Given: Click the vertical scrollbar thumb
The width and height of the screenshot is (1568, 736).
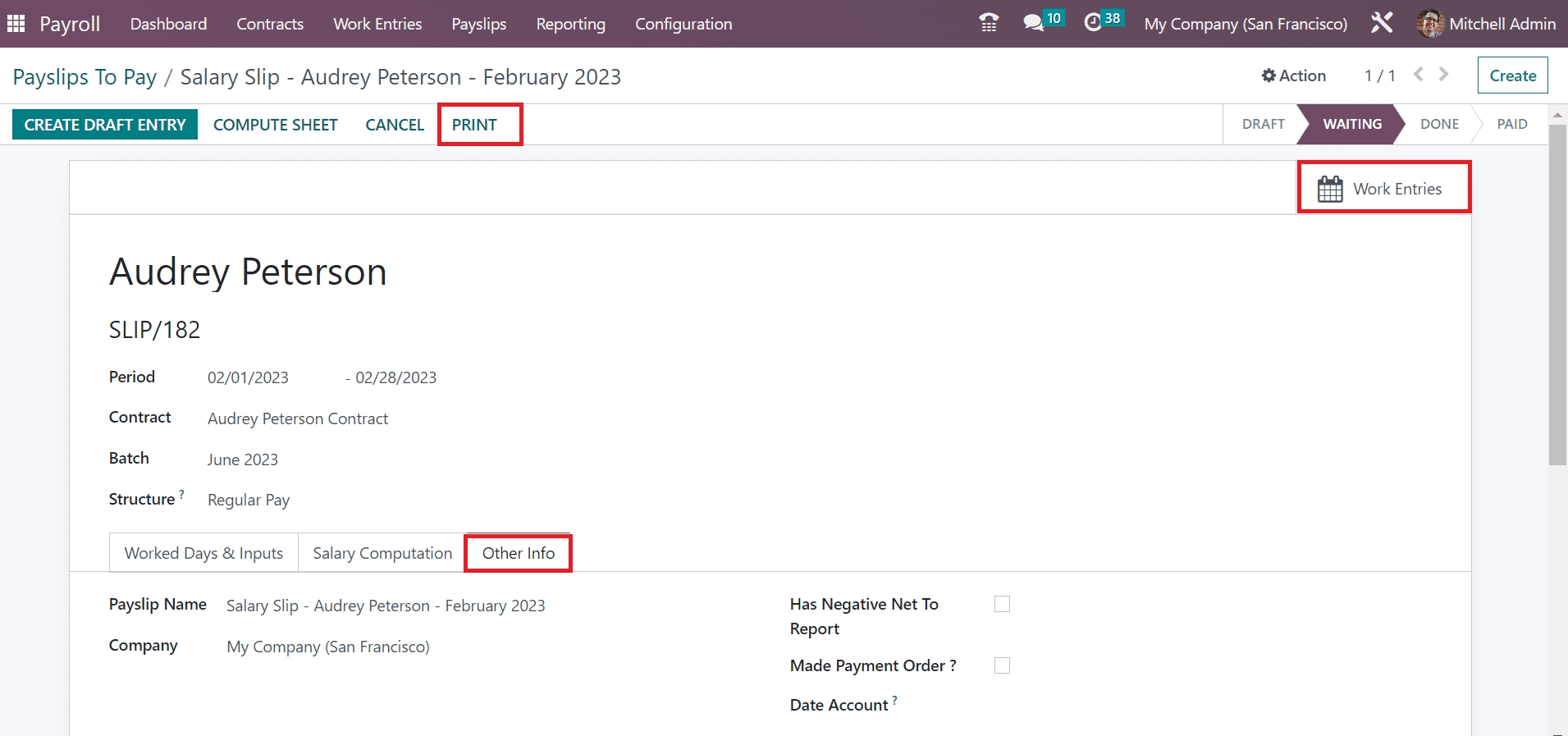Looking at the screenshot, I should [1557, 295].
